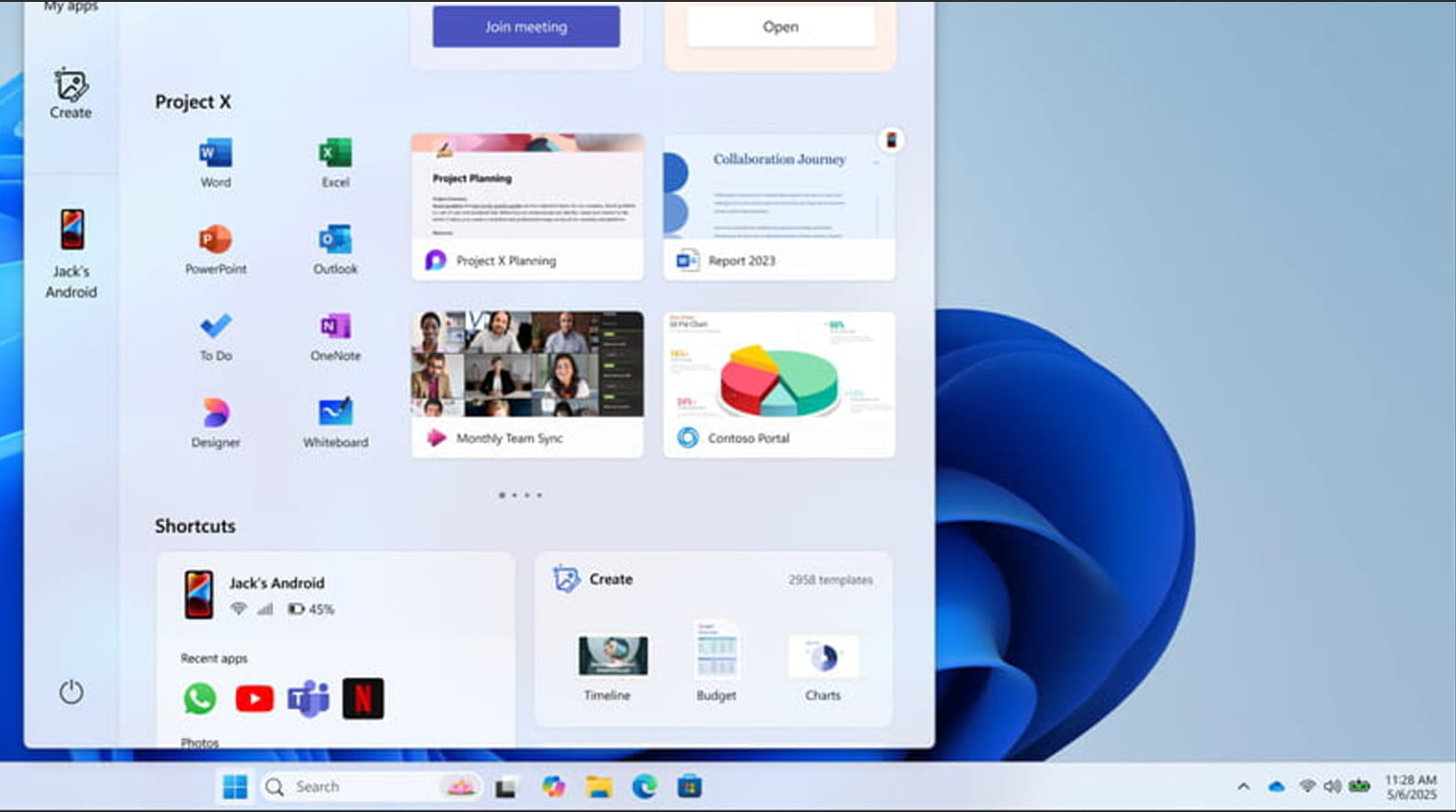Click the 2958 templates link

(x=830, y=581)
